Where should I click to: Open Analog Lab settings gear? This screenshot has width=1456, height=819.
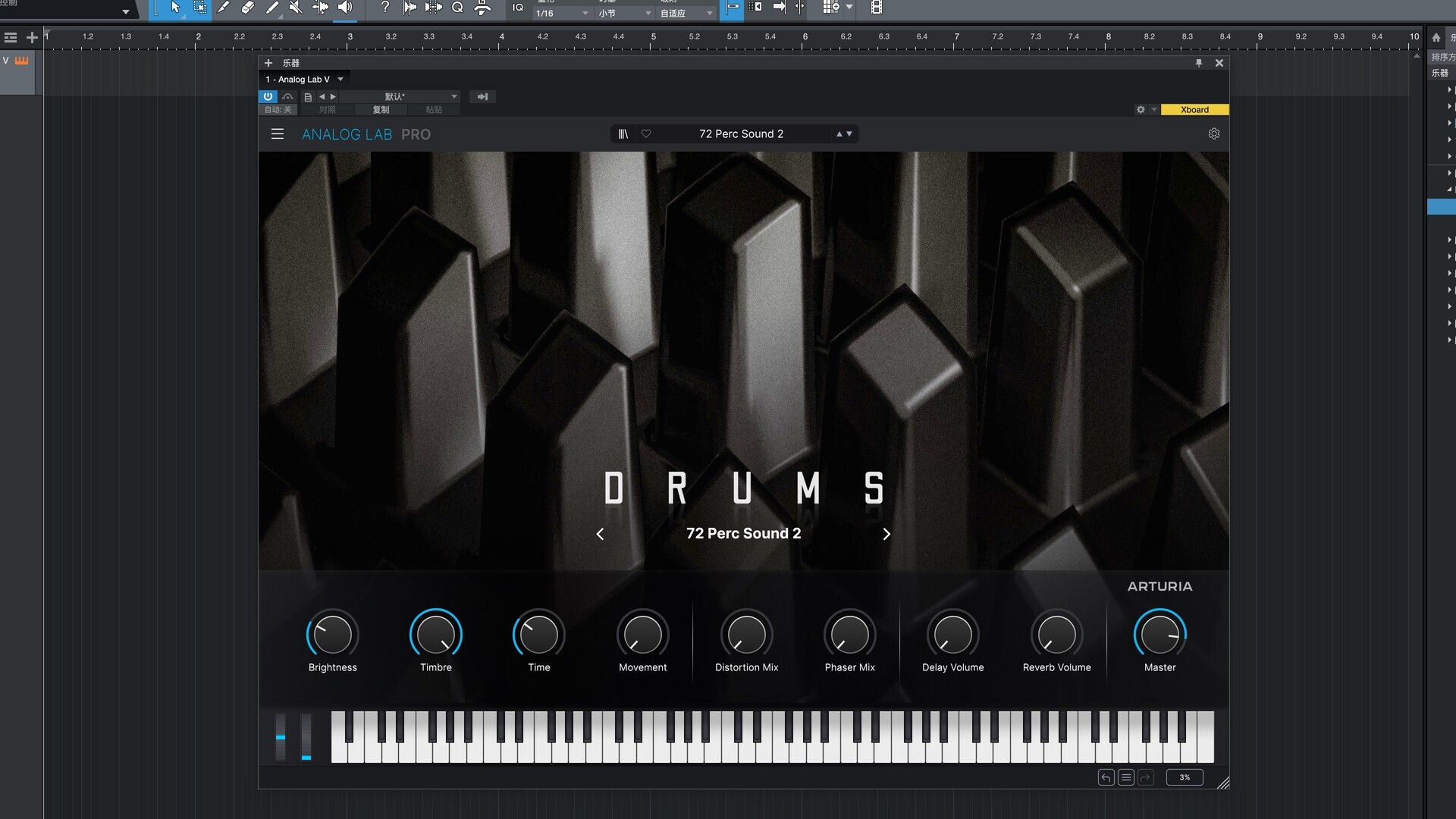point(1214,134)
